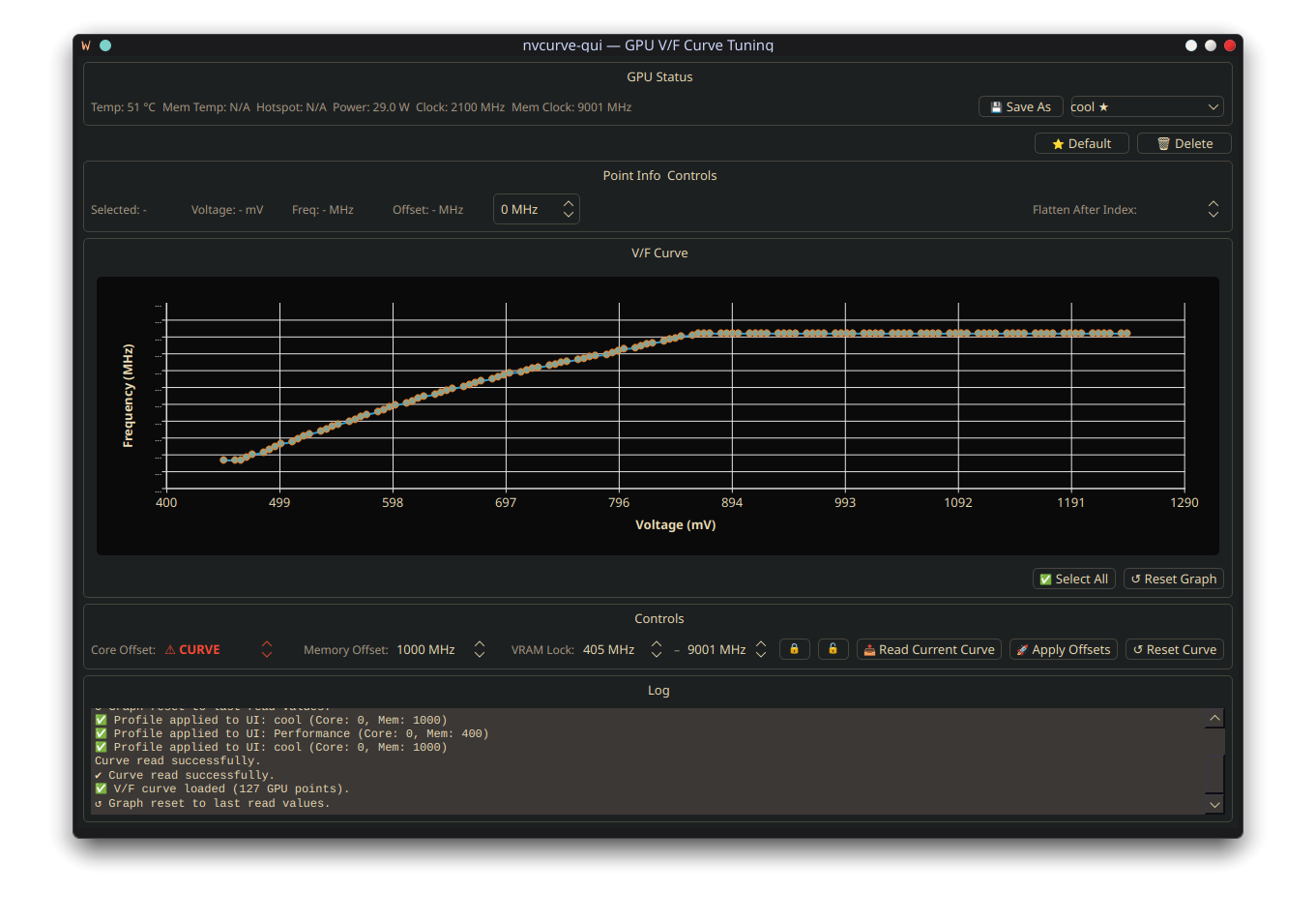This screenshot has height=921, width=1316.
Task: Click the Flatten After Index spinner
Action: pyautogui.click(x=1214, y=209)
